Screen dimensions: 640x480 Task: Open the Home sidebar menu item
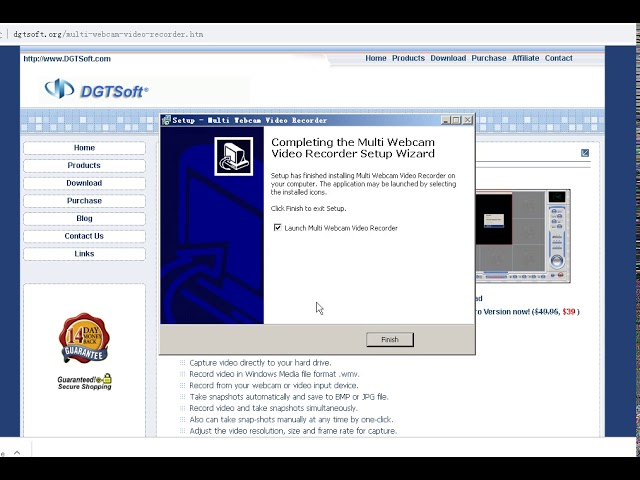(x=84, y=148)
